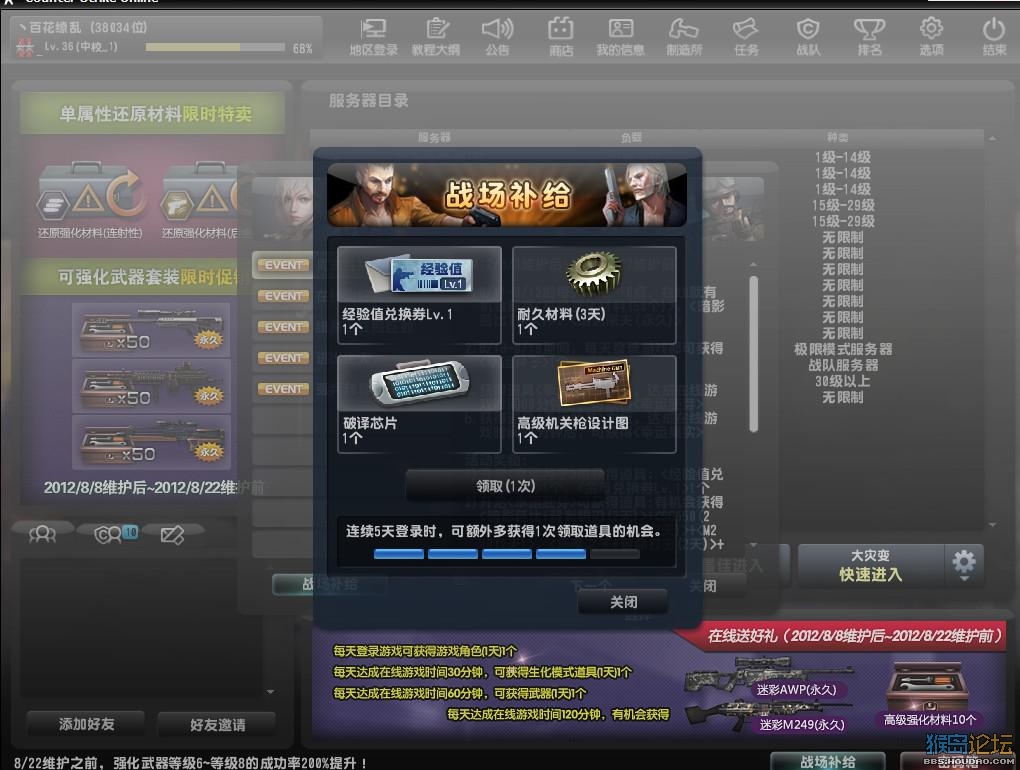The image size is (1020, 770).
Task: Click the 5-day consecutive login progress bar
Action: pos(506,554)
